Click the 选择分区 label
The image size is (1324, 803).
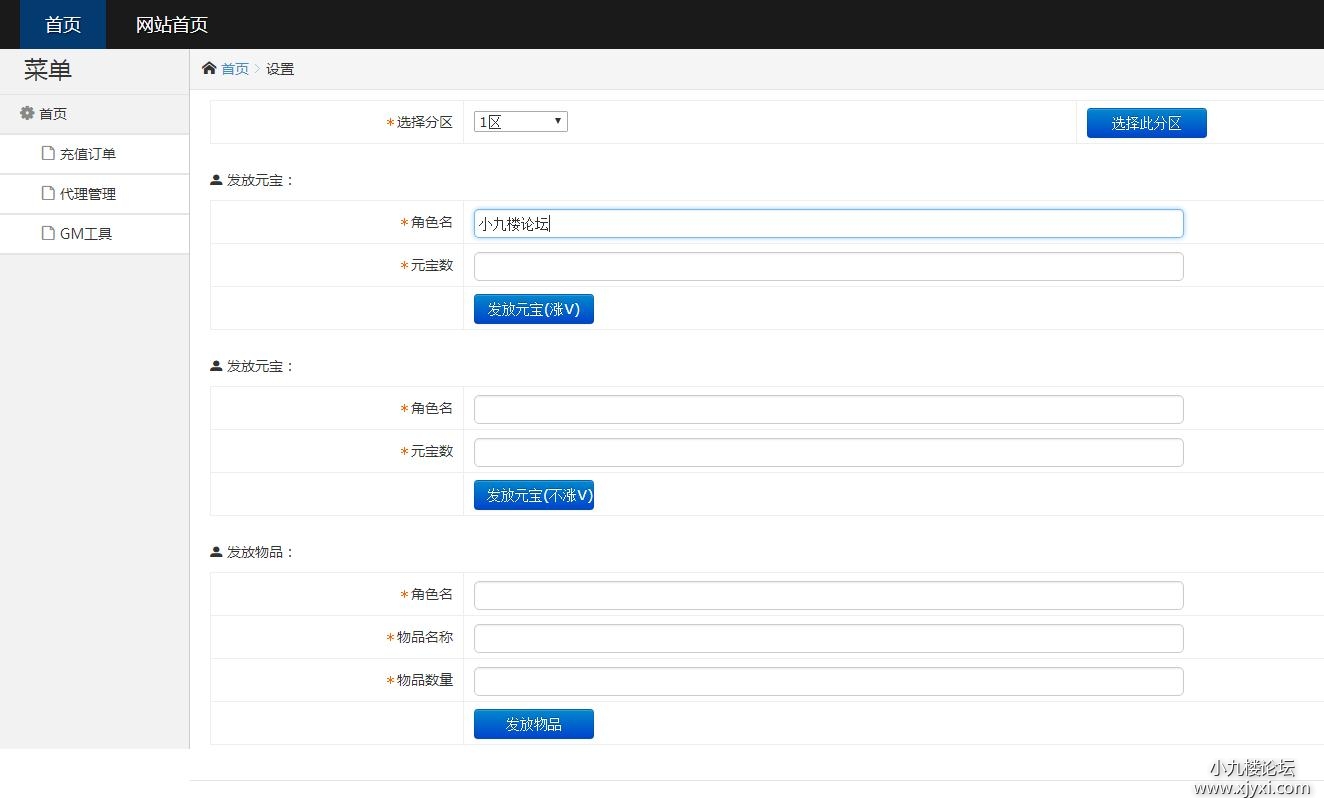pos(425,122)
